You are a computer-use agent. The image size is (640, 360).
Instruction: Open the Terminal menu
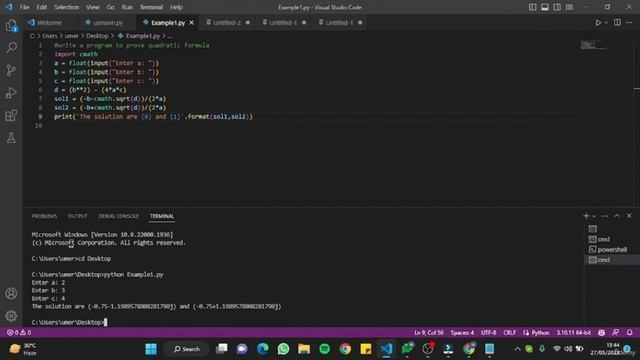151,7
